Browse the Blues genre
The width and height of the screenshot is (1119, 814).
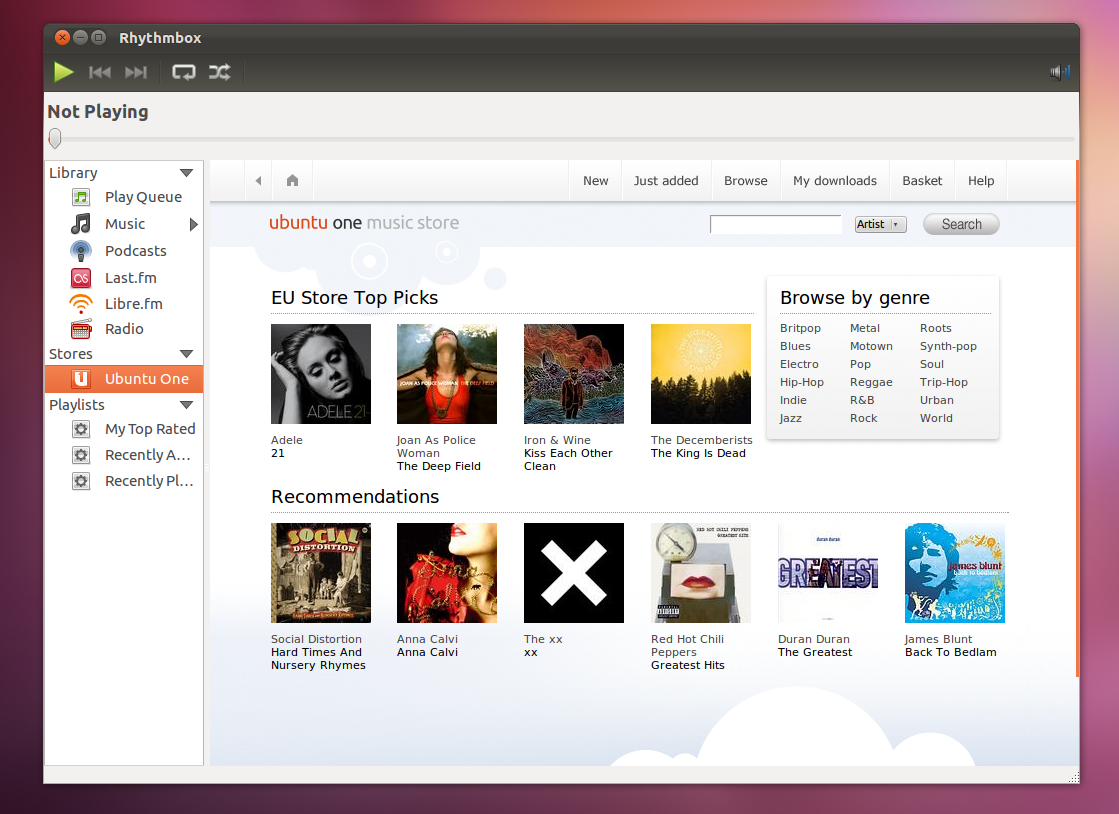[795, 346]
